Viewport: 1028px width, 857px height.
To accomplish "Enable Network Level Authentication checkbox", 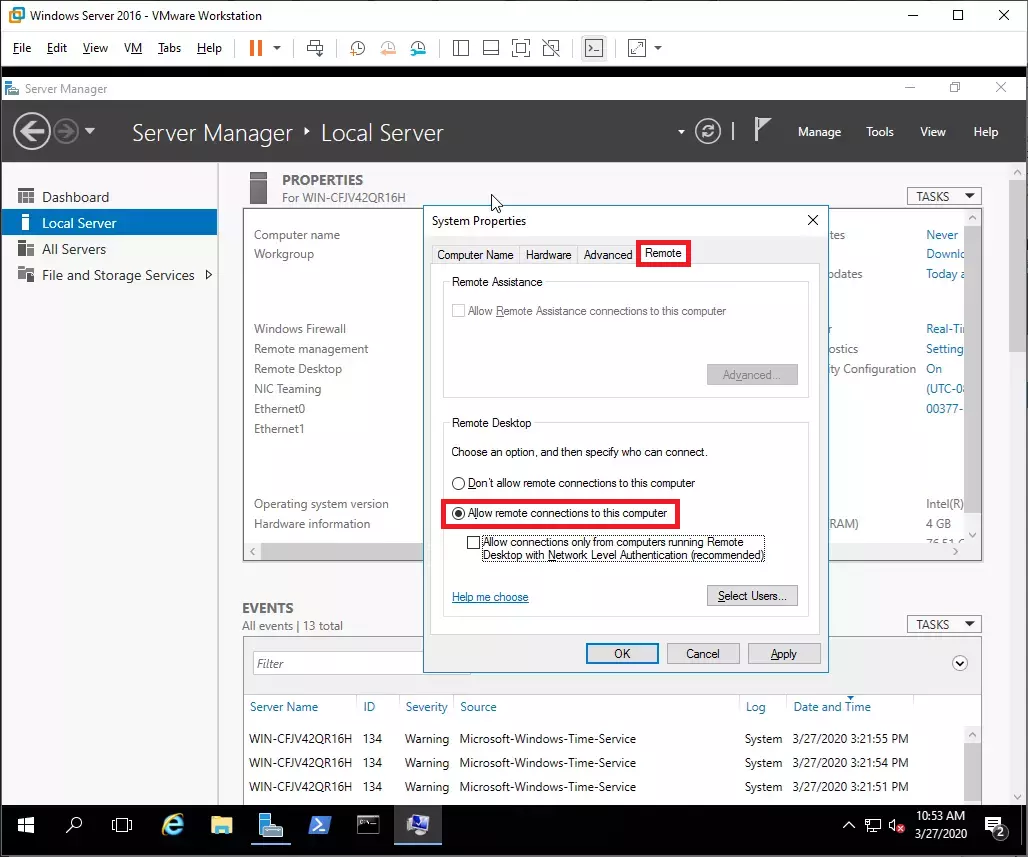I will pyautogui.click(x=473, y=542).
